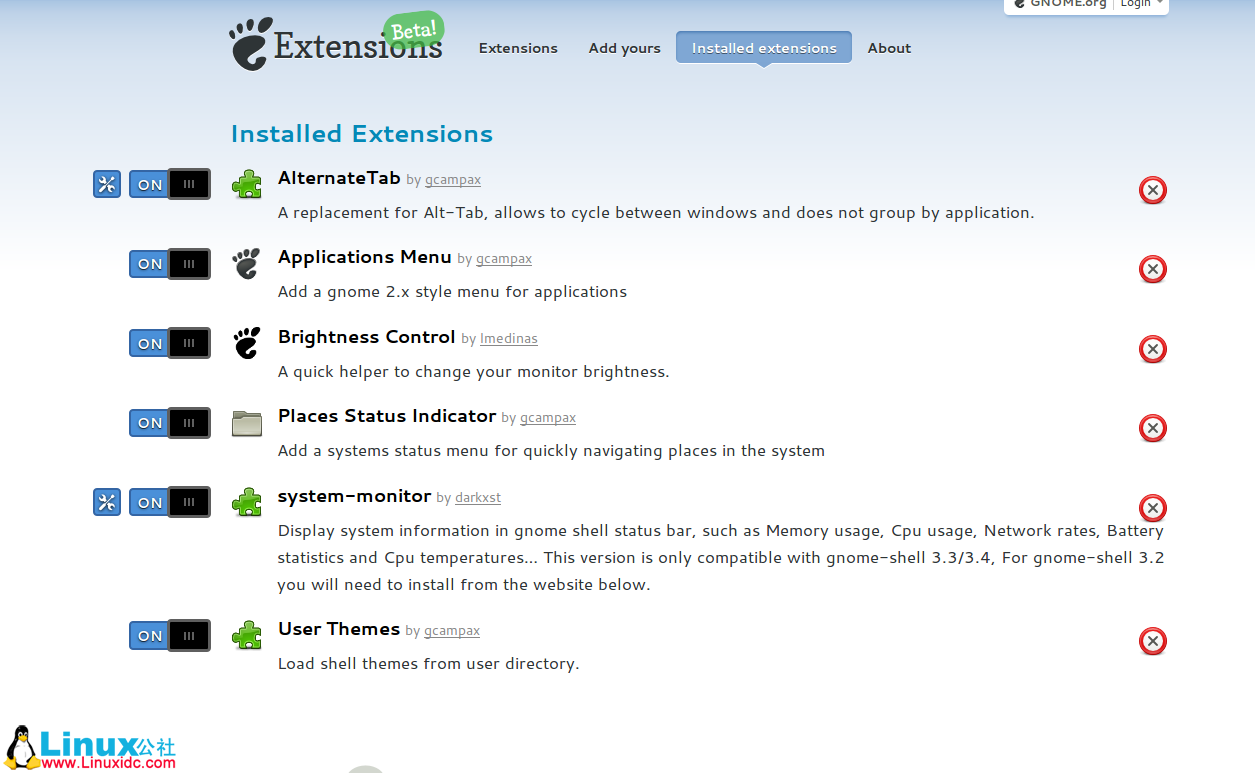Image resolution: width=1255 pixels, height=773 pixels.
Task: Toggle the Brightness Control ON switch
Action: [170, 343]
